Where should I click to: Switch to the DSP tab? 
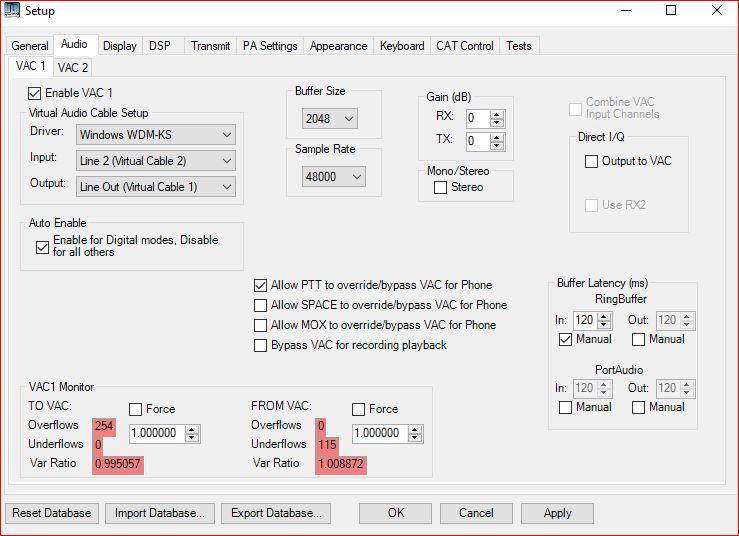[x=160, y=46]
